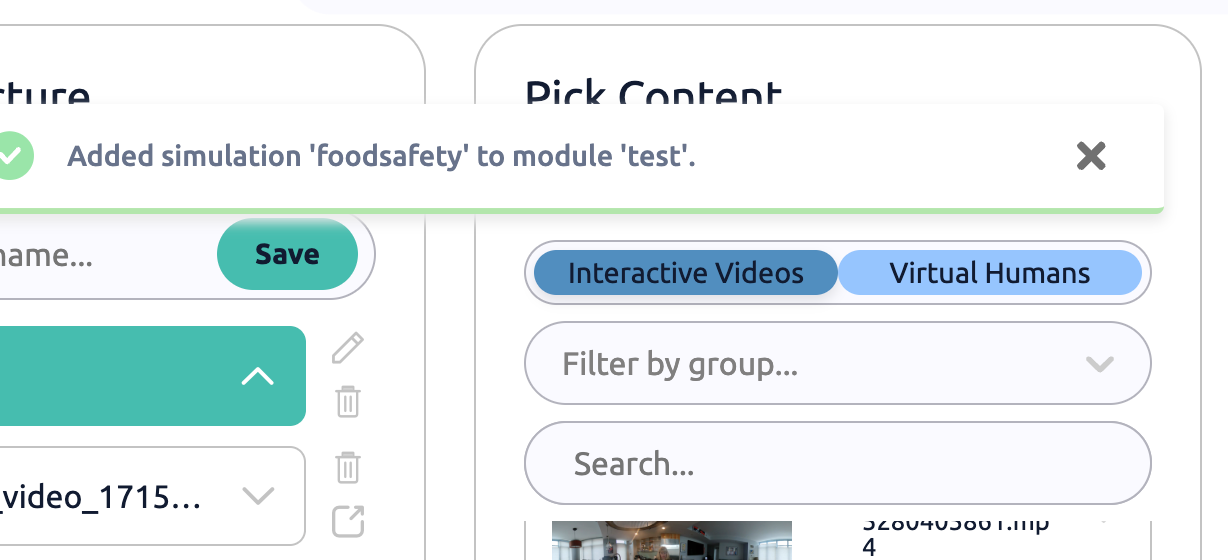Switch to the Virtual Humans tab
The width and height of the screenshot is (1228, 560).
(989, 273)
